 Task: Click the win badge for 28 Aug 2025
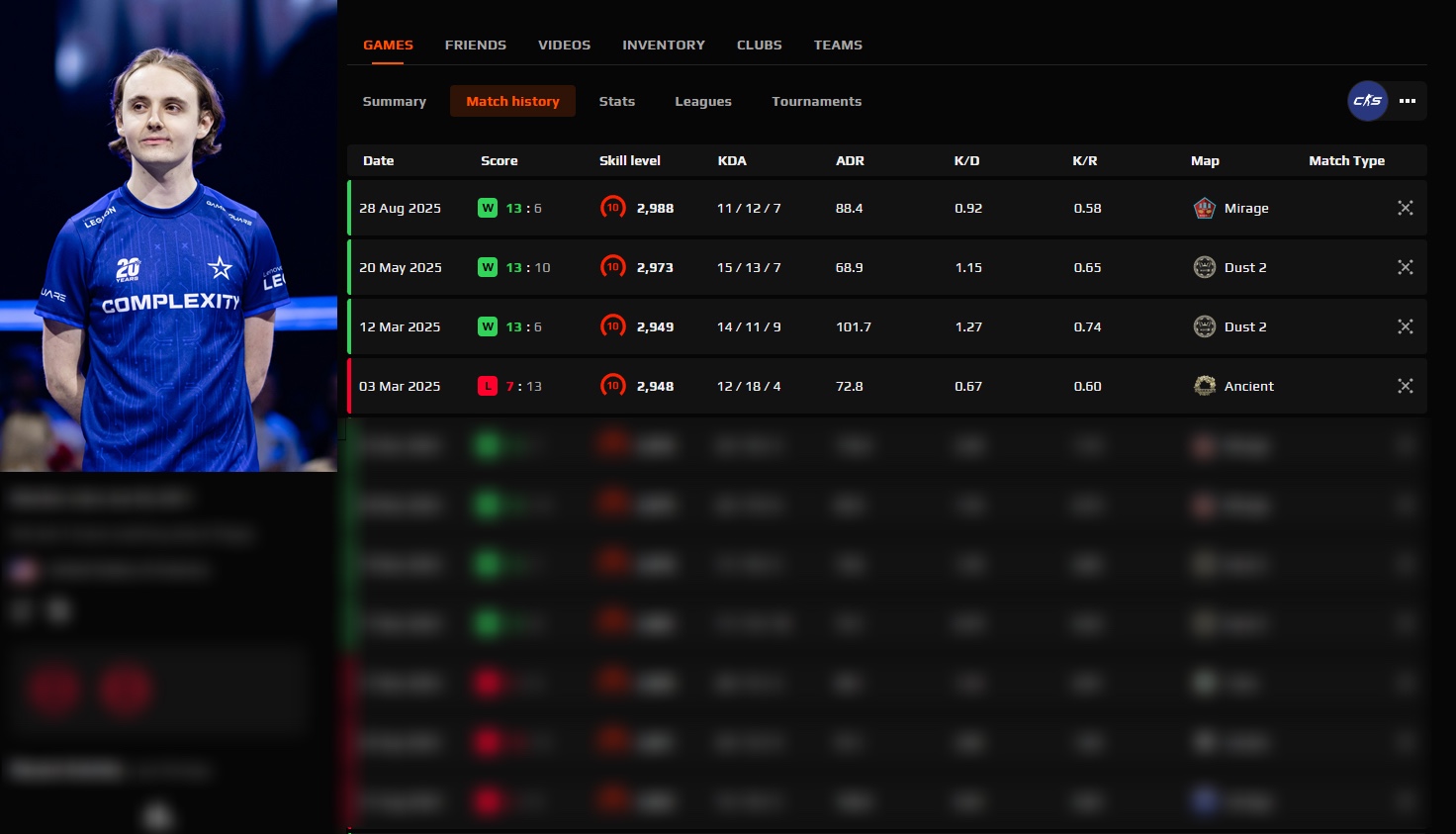[488, 208]
